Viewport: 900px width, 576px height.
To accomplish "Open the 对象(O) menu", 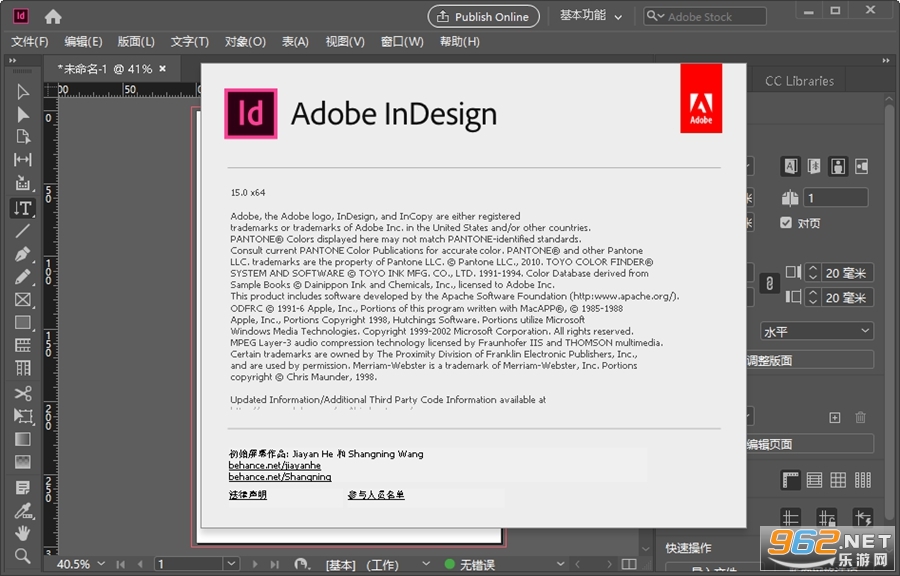I will (x=245, y=42).
